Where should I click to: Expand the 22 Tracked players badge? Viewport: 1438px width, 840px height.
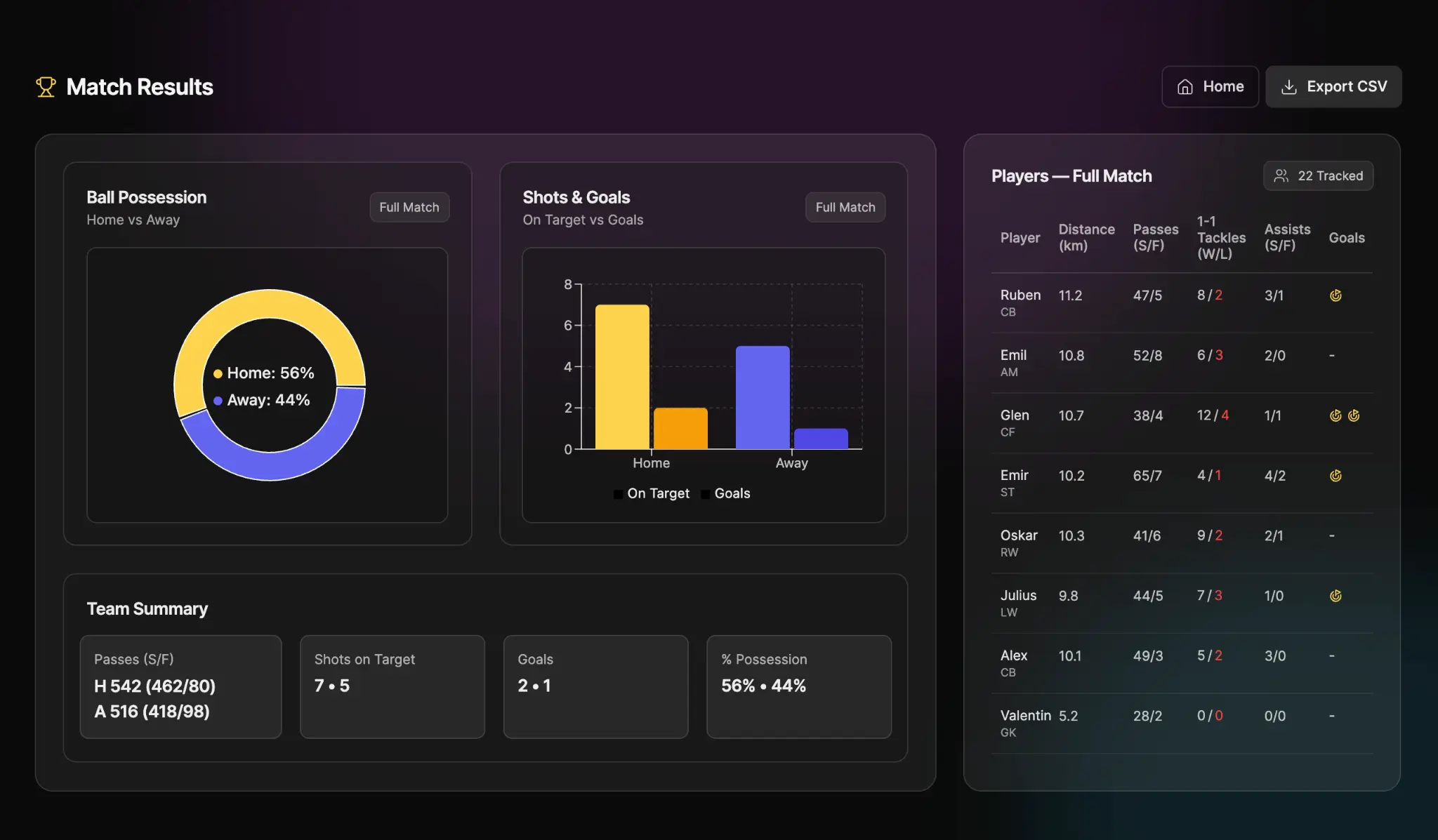point(1318,175)
